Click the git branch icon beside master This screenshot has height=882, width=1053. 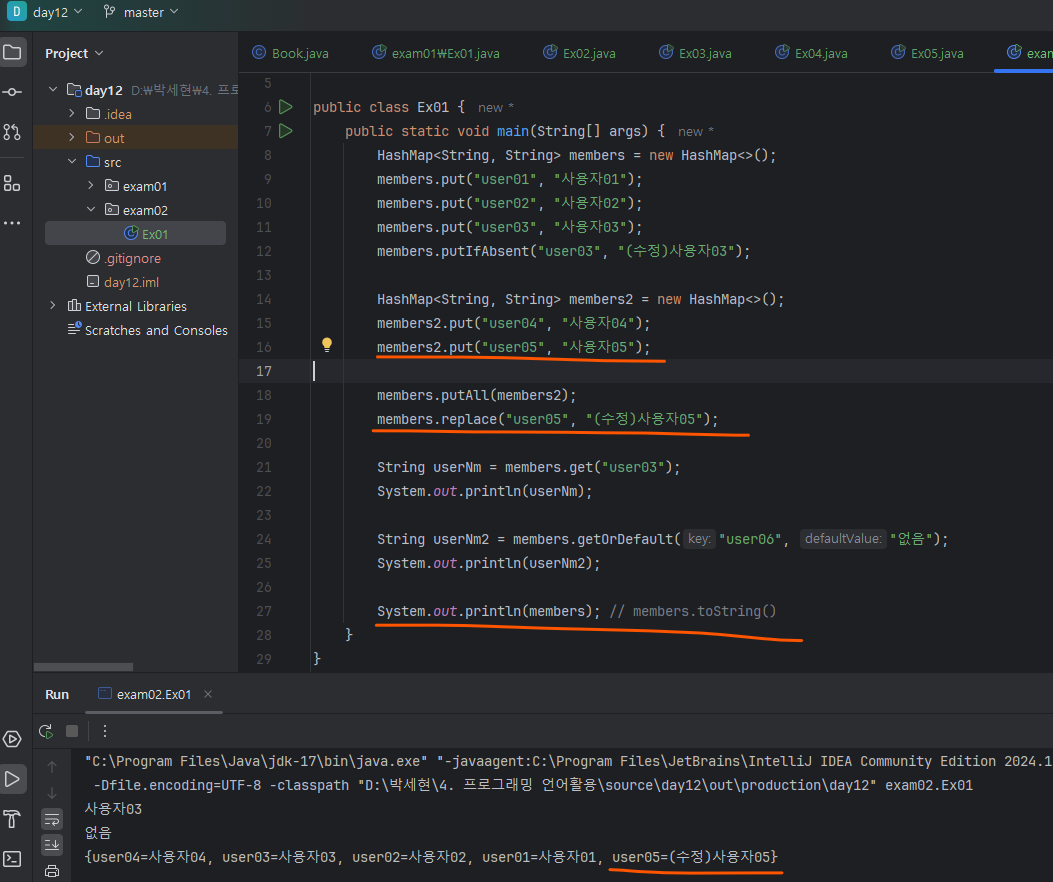pyautogui.click(x=109, y=11)
